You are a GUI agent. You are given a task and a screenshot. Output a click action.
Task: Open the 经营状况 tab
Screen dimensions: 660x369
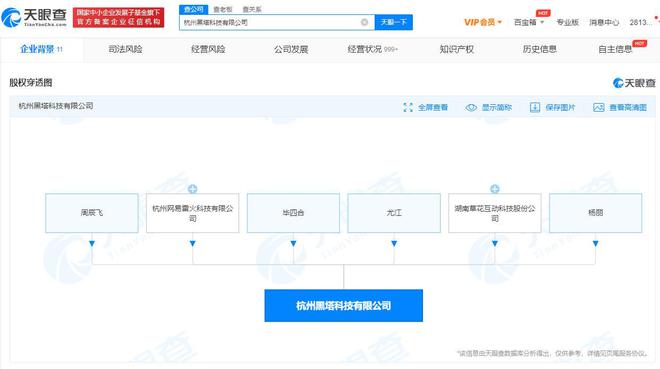coord(373,49)
